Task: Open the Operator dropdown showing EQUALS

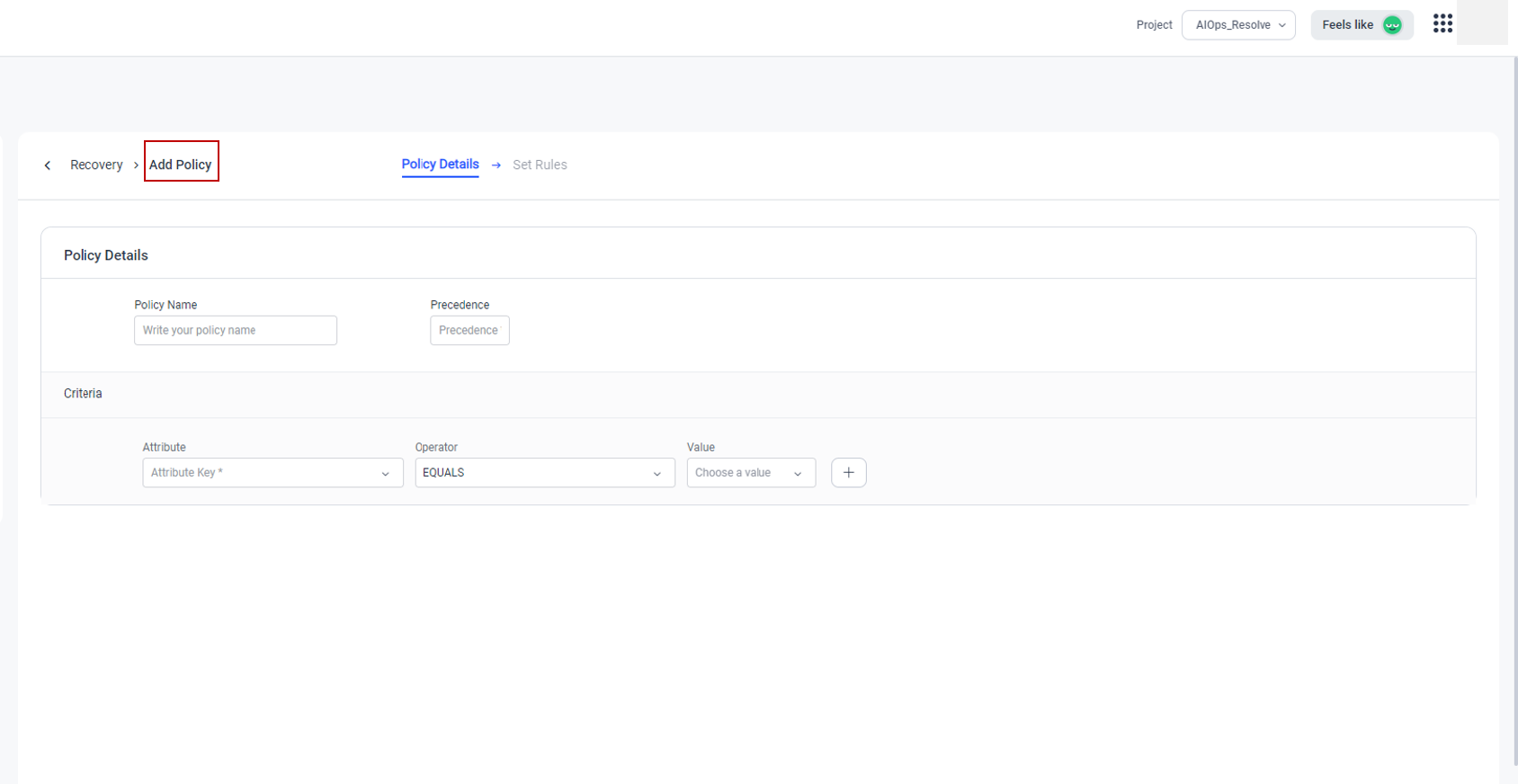Action: 544,473
